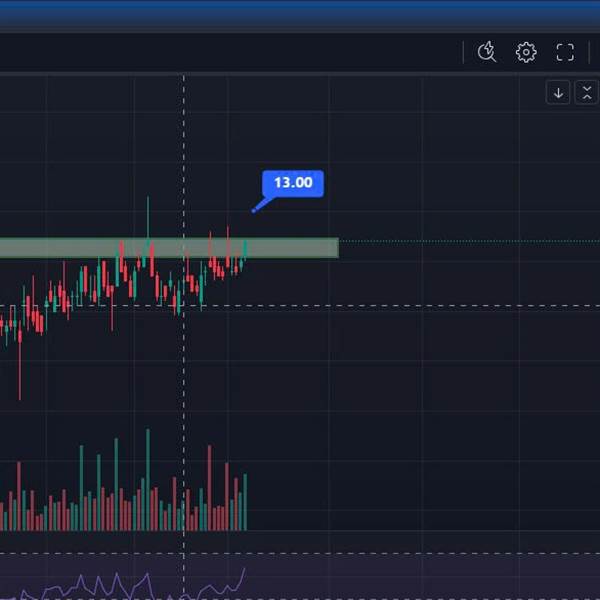
Task: Click the callout anchor point dot
Action: [x=253, y=211]
